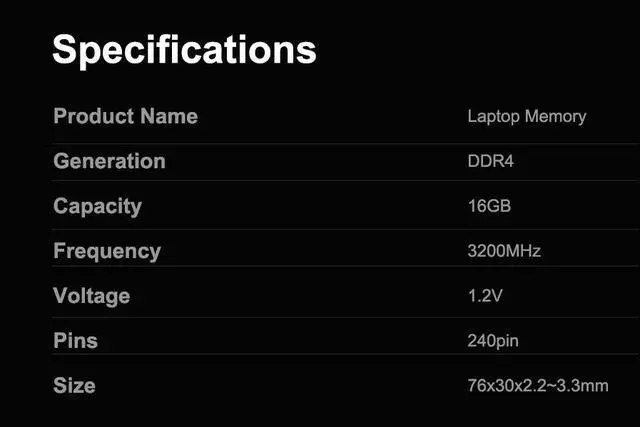
Task: Click the 3200MHz frequency value
Action: [x=504, y=251]
